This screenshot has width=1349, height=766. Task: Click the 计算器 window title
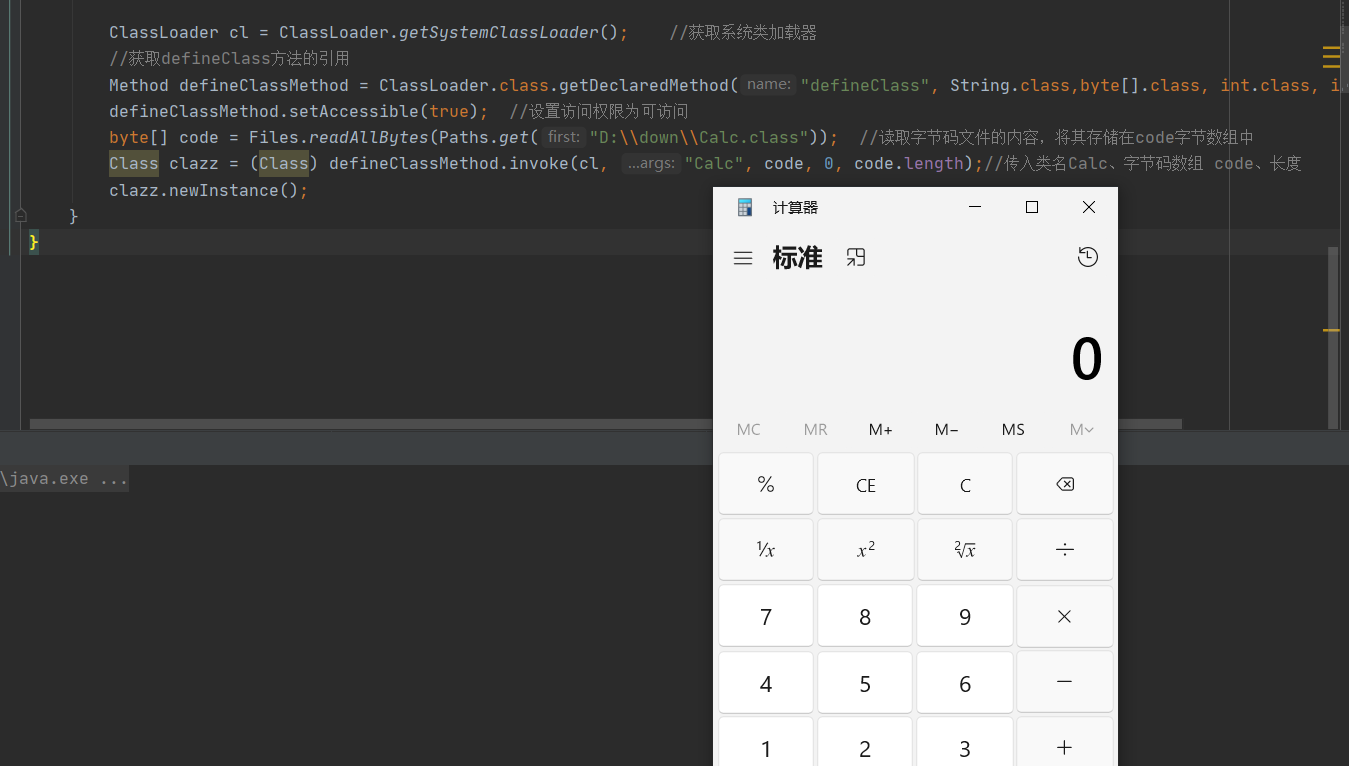(795, 207)
